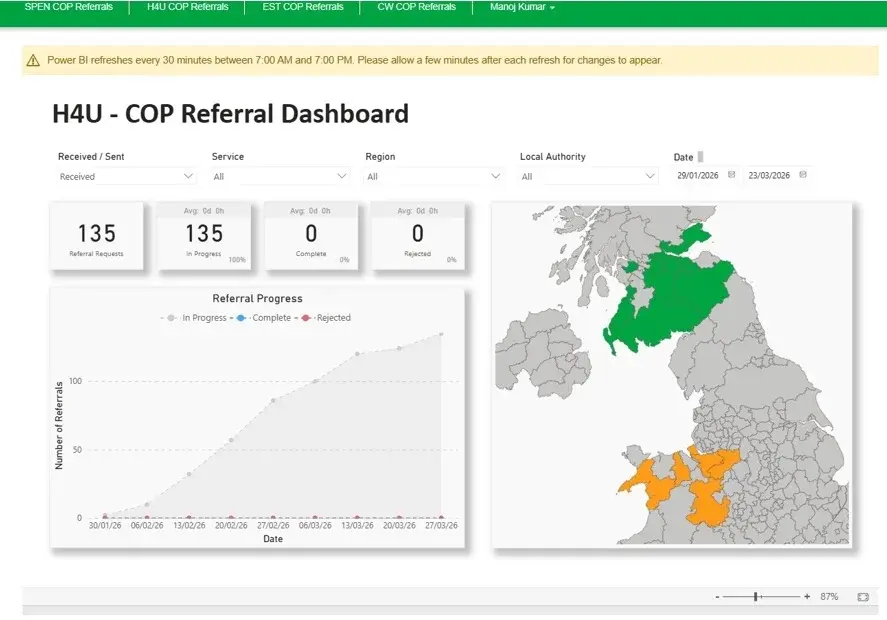The image size is (887, 620).
Task: Switch to CW COP Referrals tab
Action: tap(416, 7)
